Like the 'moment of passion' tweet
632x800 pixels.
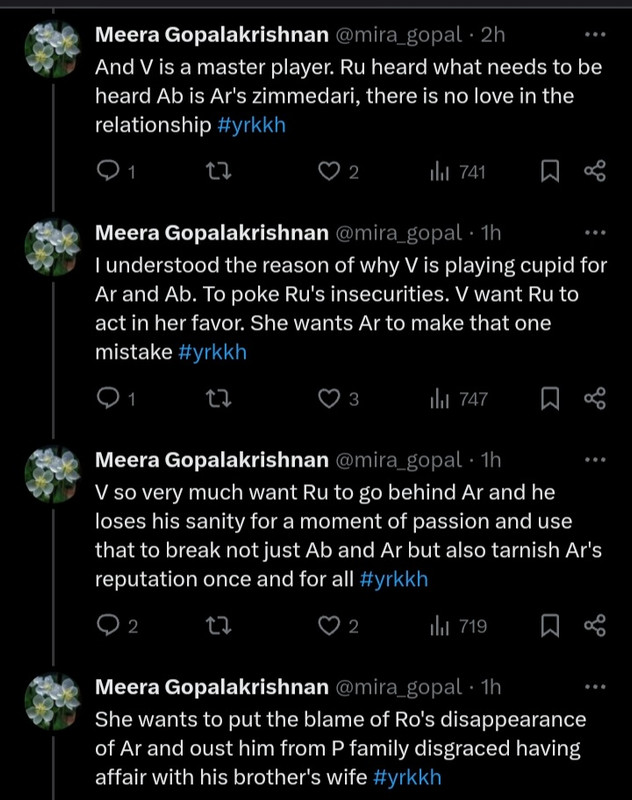tap(330, 626)
